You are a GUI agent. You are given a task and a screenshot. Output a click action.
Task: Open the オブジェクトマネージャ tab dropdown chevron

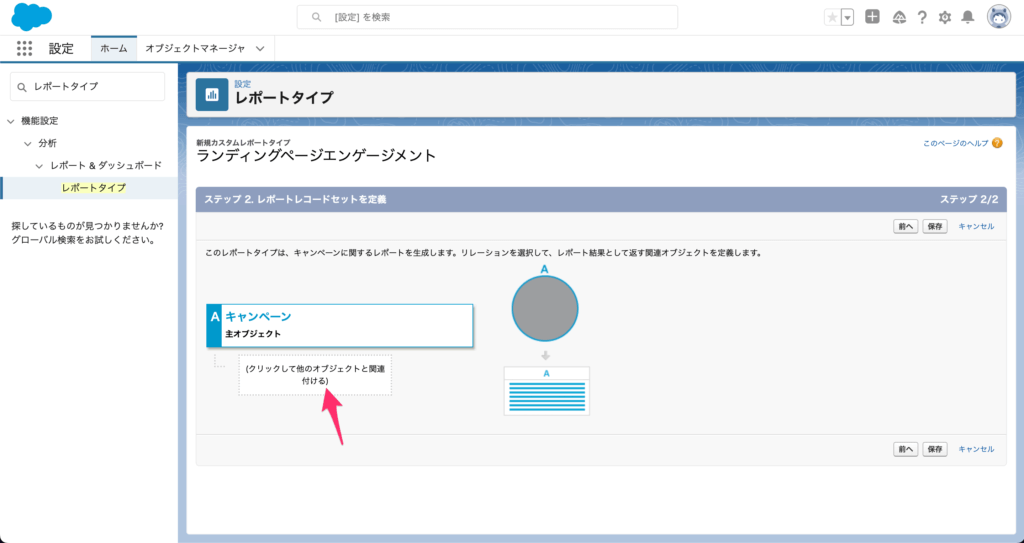tap(260, 48)
